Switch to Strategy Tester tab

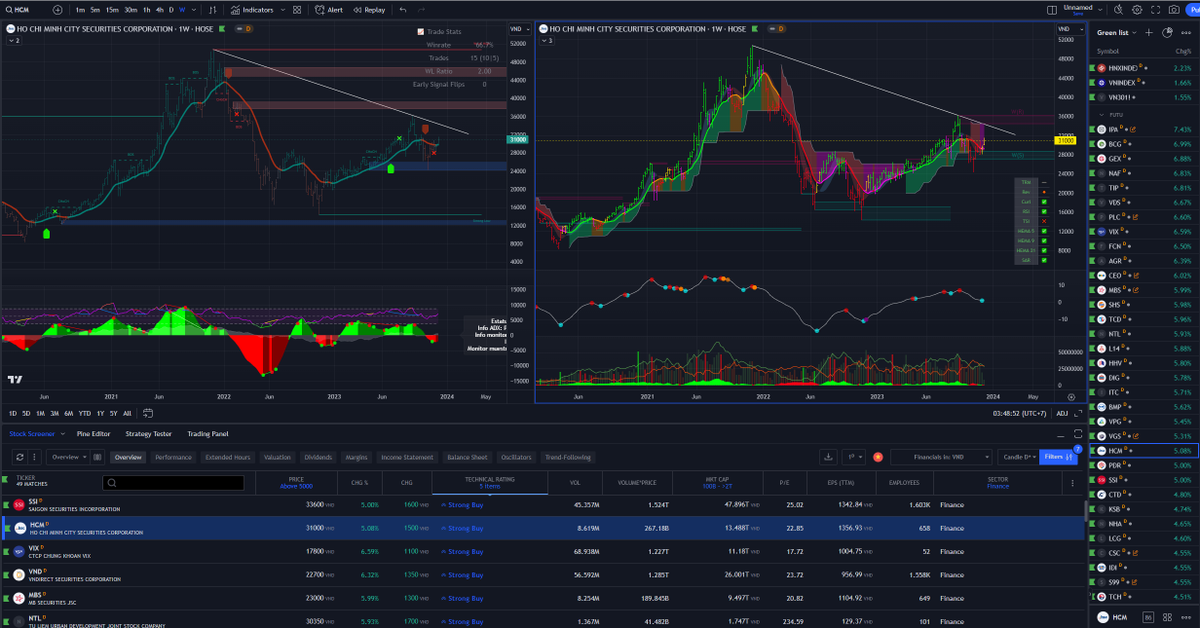tap(149, 434)
